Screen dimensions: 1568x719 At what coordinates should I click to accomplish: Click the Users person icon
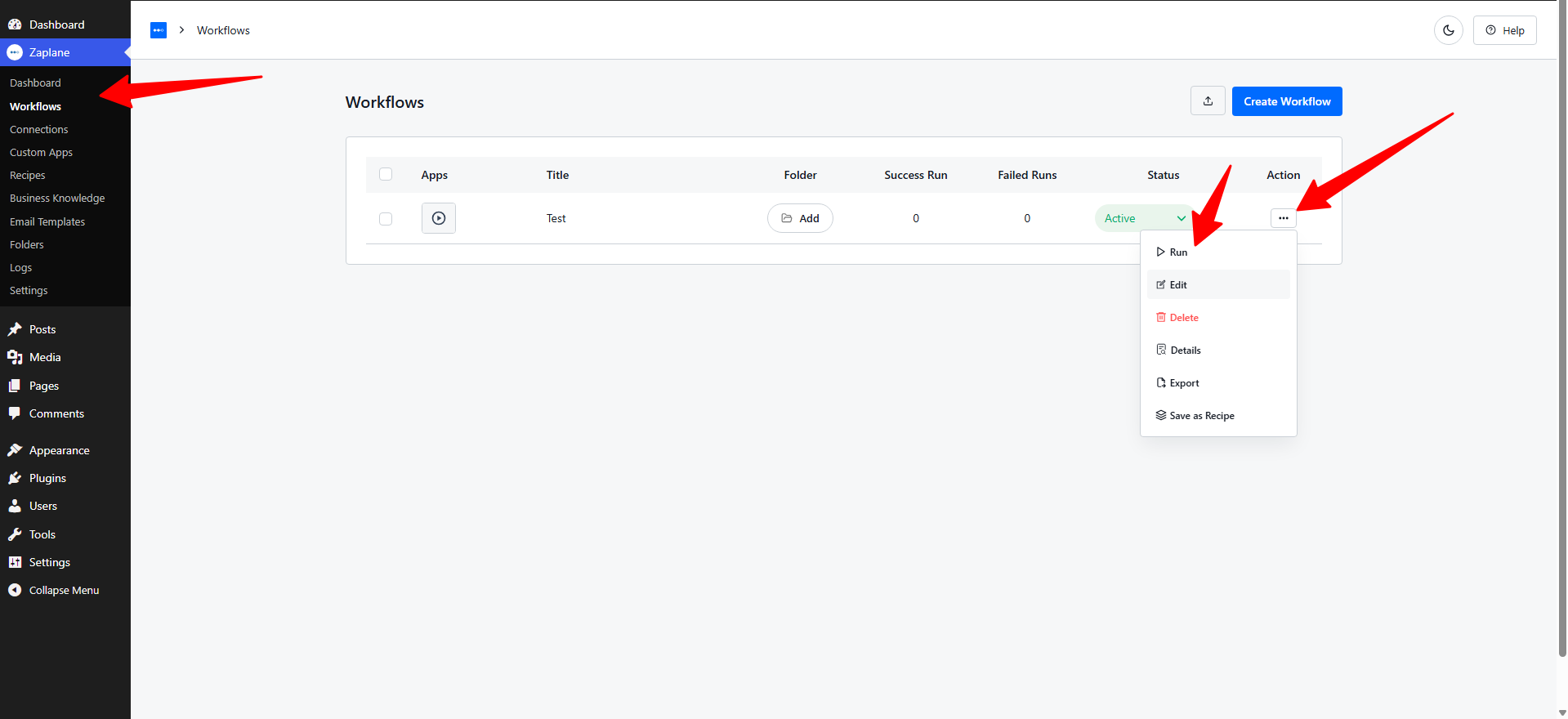click(15, 506)
